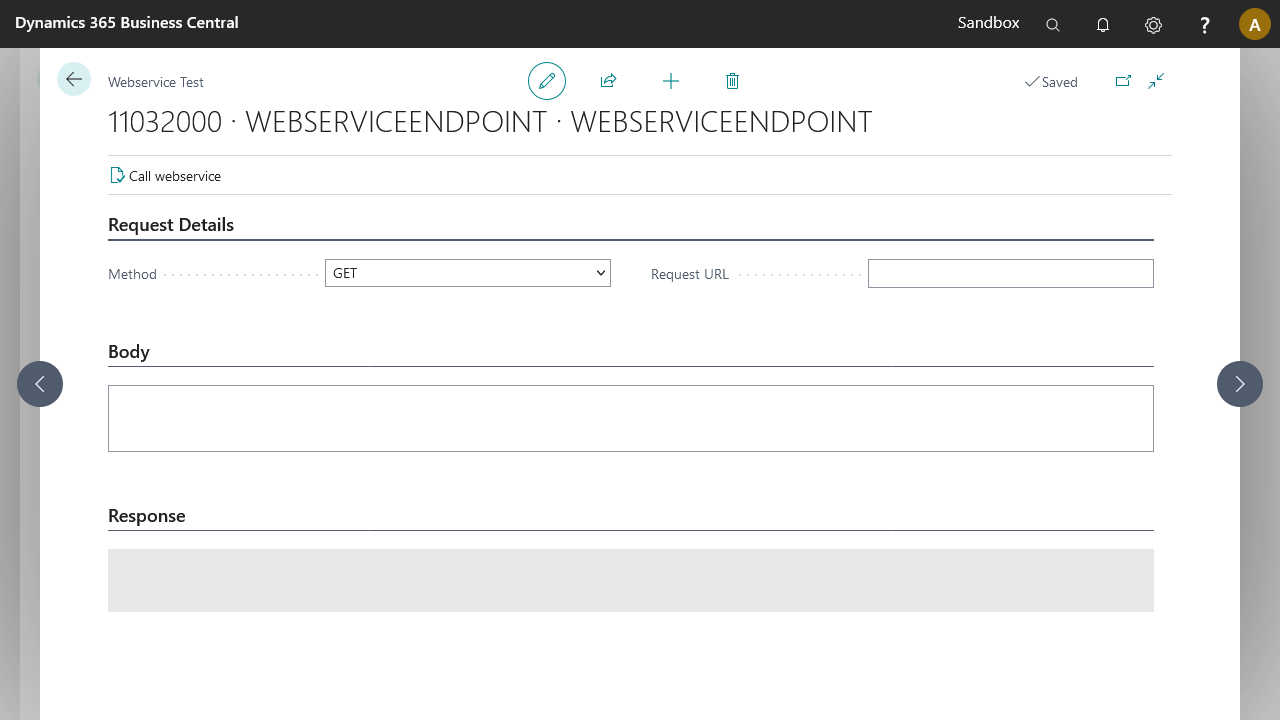Screen dimensions: 1280x720
Task: Open the user account avatar A
Action: pyautogui.click(x=1255, y=24)
